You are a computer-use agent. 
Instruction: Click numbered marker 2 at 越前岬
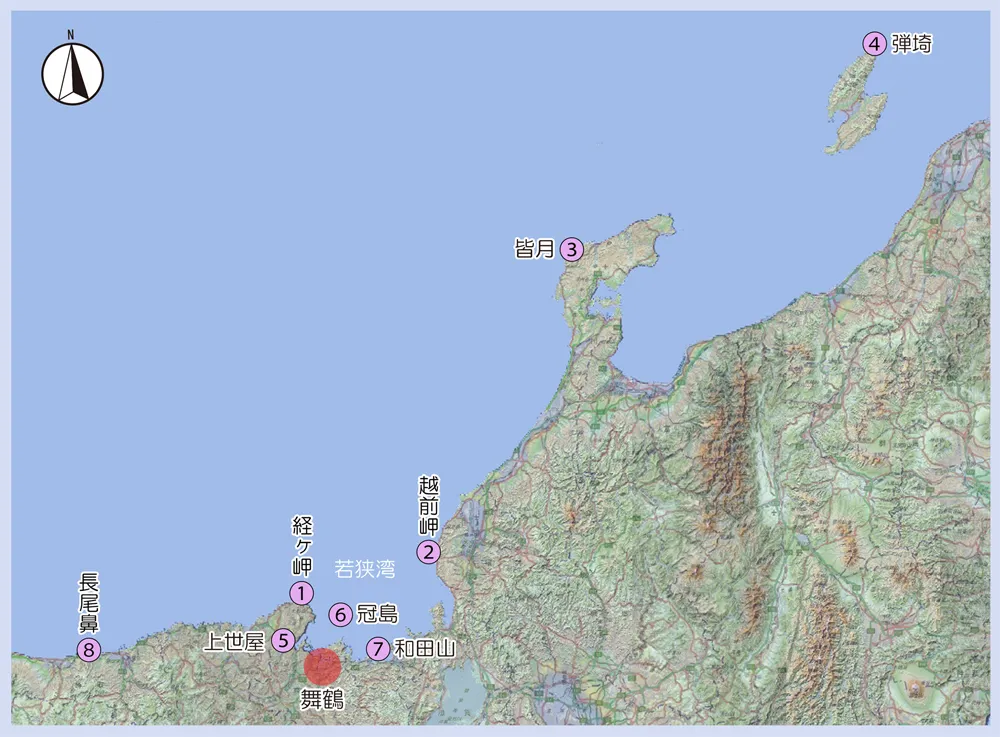click(429, 552)
